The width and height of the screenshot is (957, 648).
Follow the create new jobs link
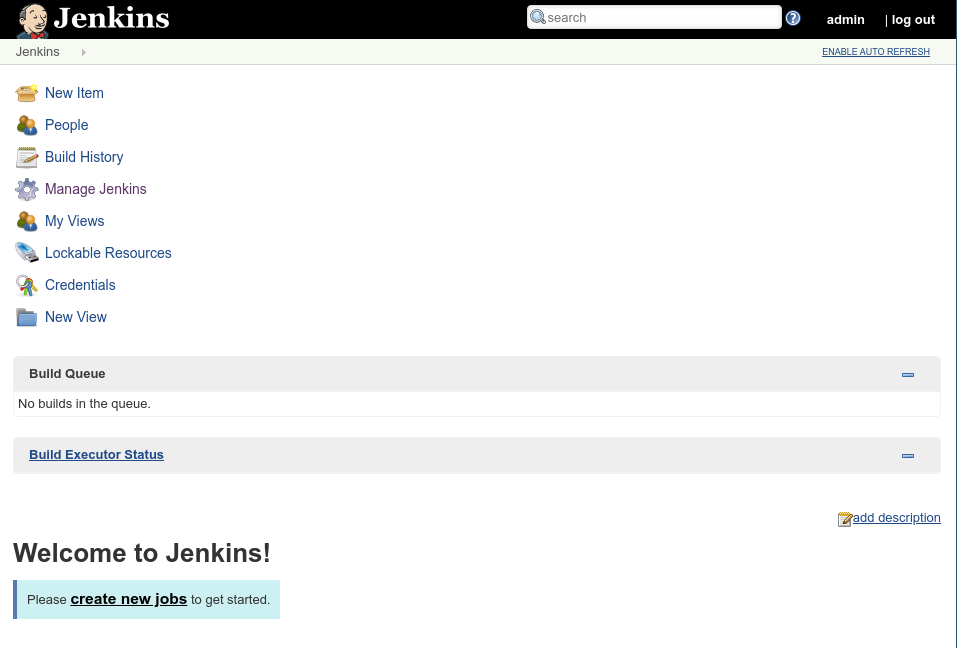tap(128, 599)
